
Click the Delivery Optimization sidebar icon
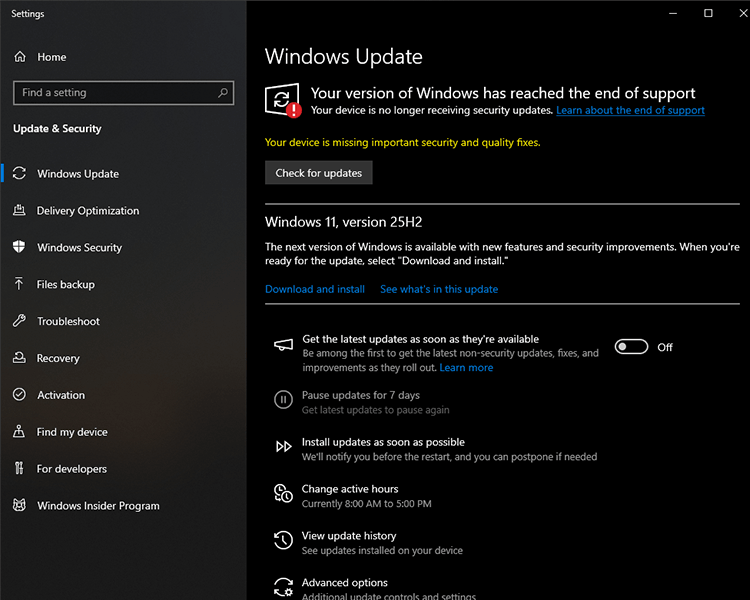tap(19, 210)
